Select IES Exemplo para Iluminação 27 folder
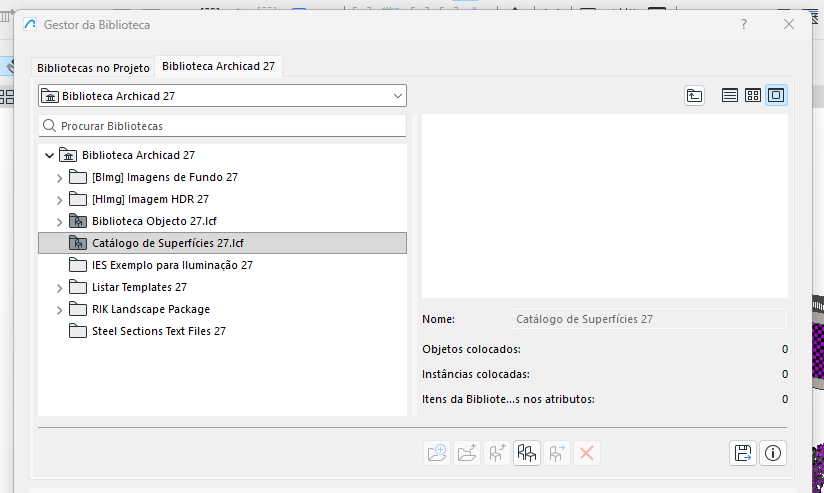The image size is (824, 493). pyautogui.click(x=222, y=265)
